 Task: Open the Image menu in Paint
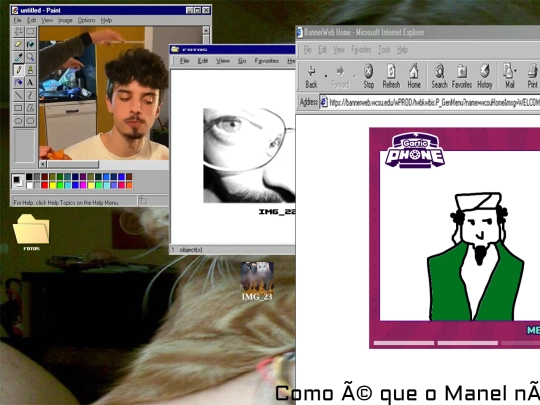(65, 20)
